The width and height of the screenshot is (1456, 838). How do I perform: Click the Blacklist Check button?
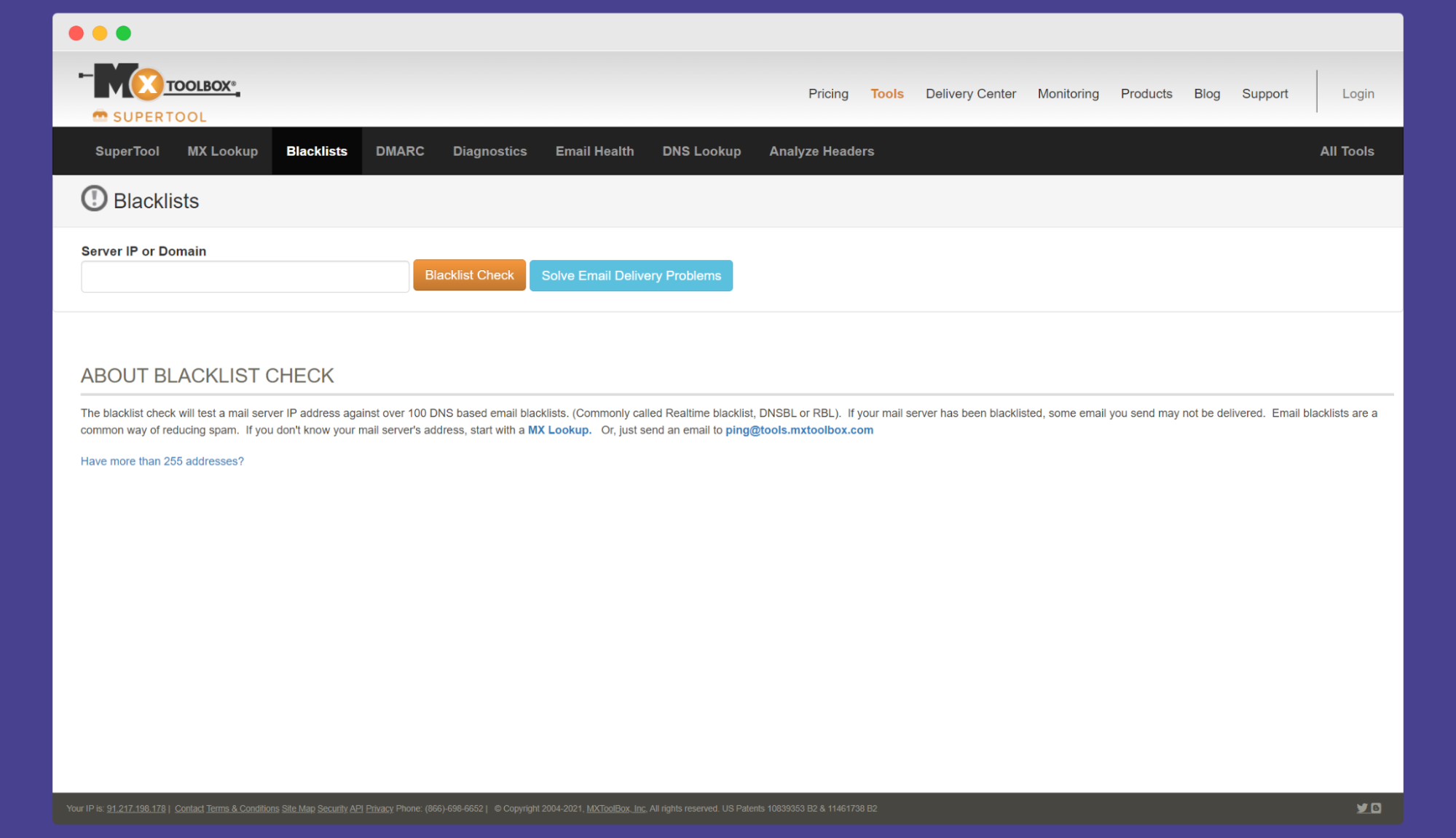tap(468, 276)
